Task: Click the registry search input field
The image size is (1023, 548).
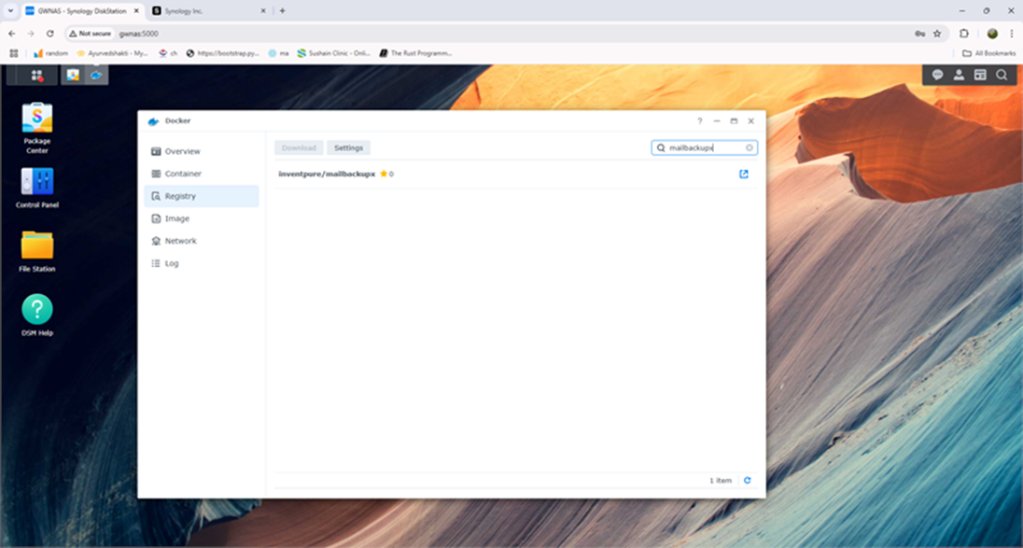Action: click(704, 148)
